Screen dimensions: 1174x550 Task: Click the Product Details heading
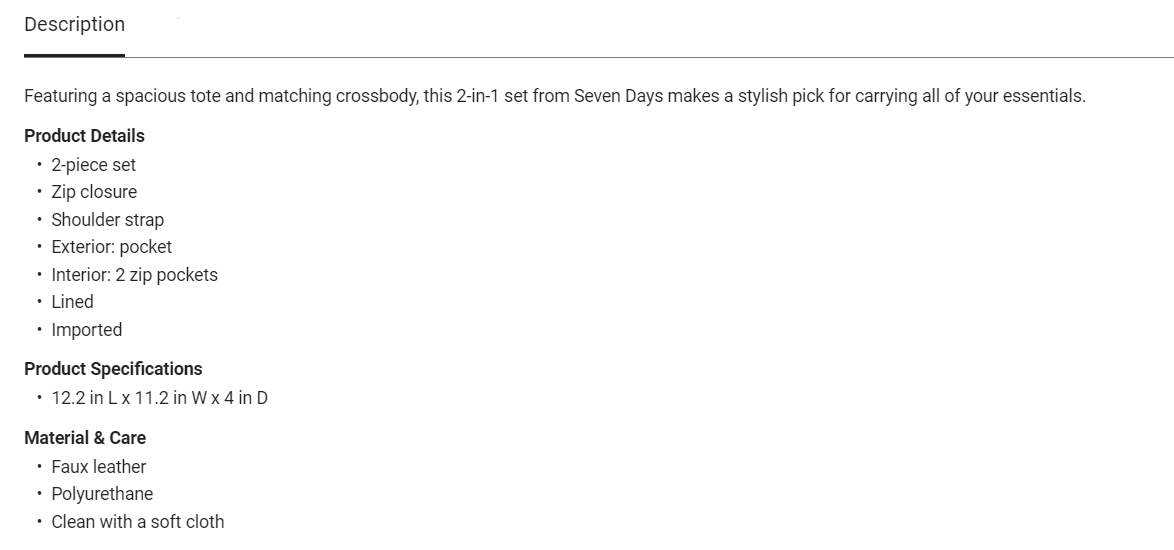click(x=84, y=136)
